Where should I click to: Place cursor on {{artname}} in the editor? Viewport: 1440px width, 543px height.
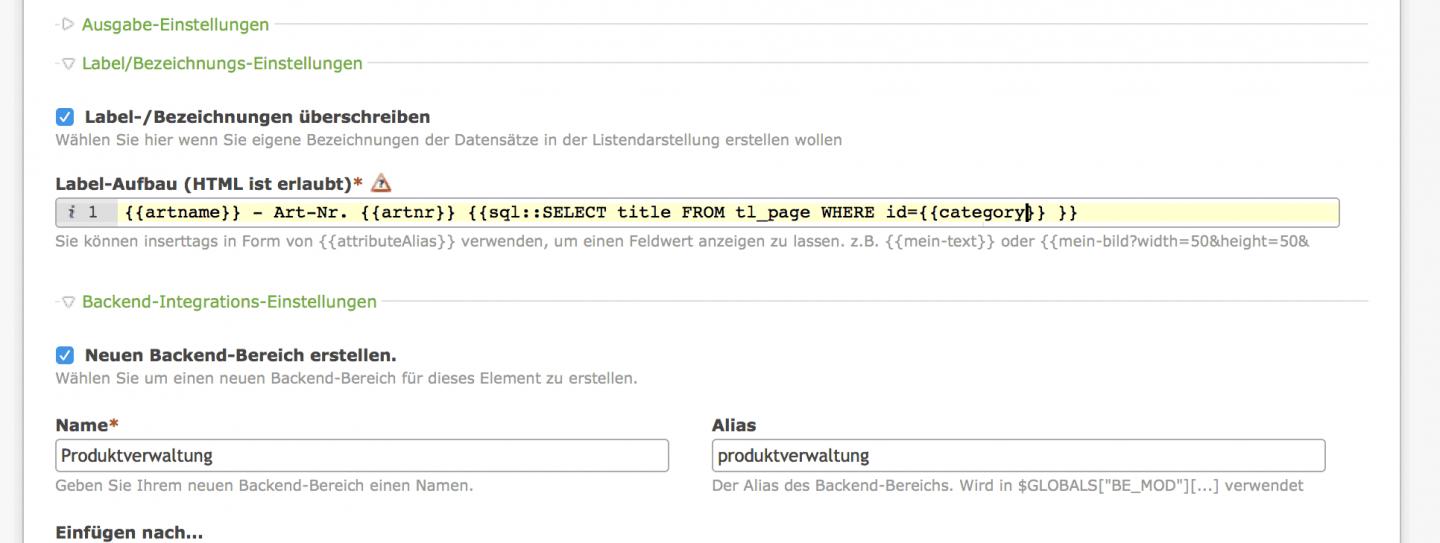[x=183, y=212]
